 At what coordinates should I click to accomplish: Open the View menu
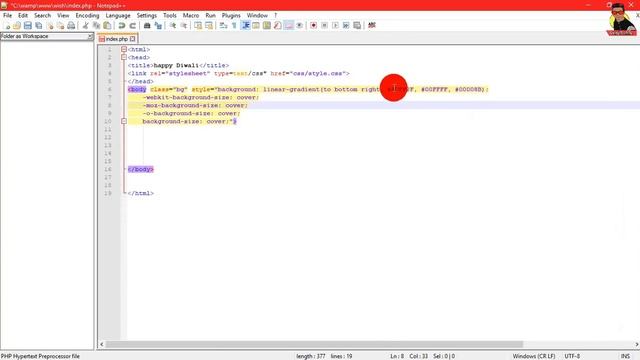pyautogui.click(x=63, y=16)
